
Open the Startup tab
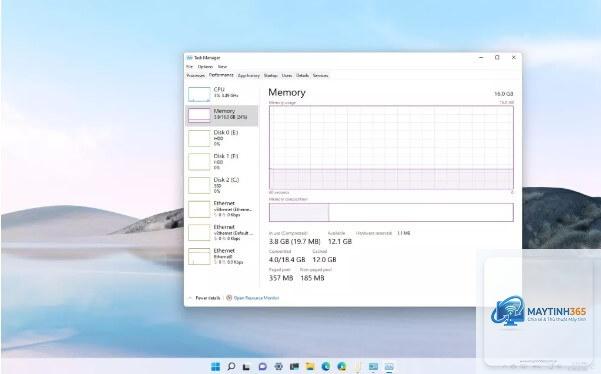coord(271,76)
